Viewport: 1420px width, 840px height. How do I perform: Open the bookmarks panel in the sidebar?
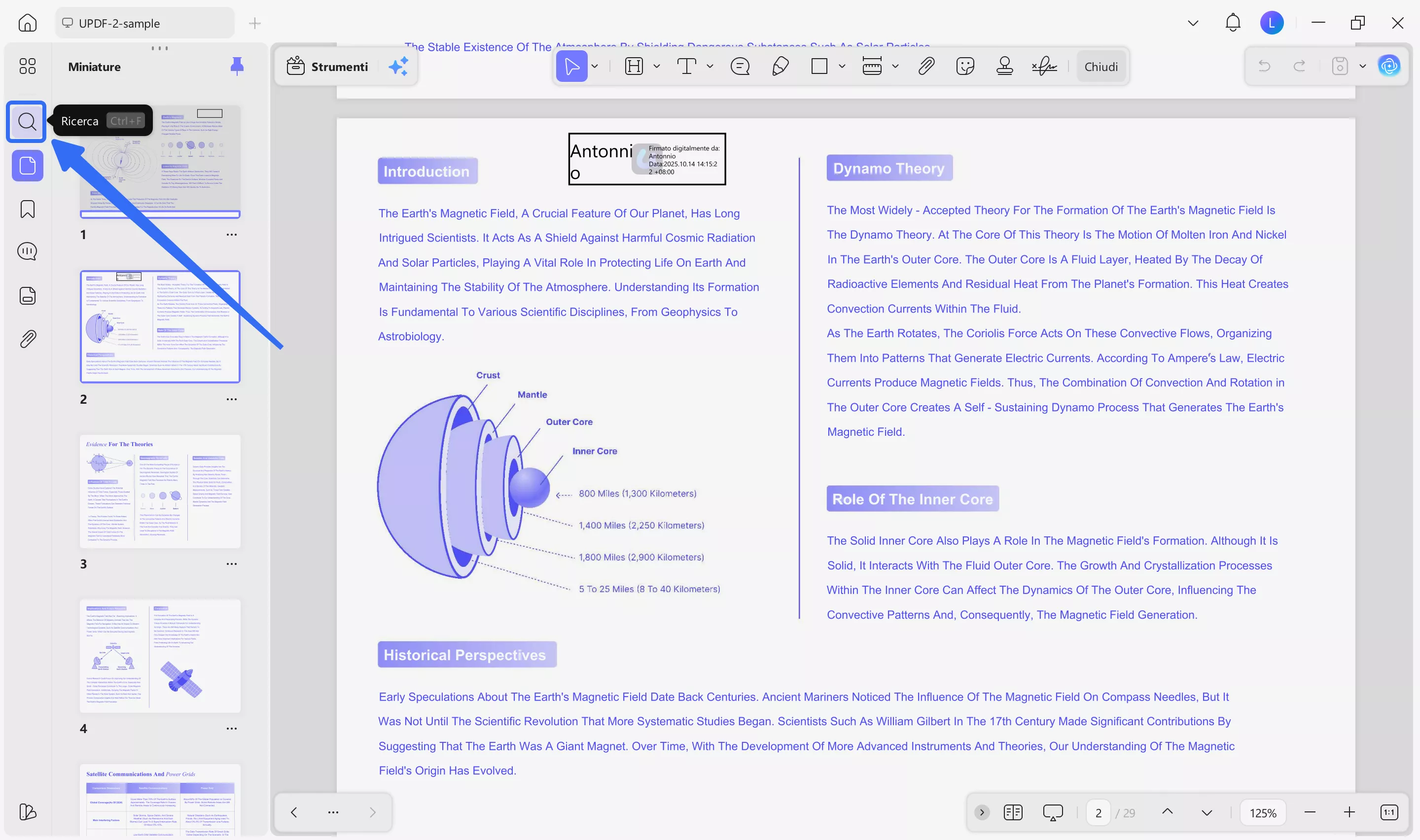pos(27,209)
